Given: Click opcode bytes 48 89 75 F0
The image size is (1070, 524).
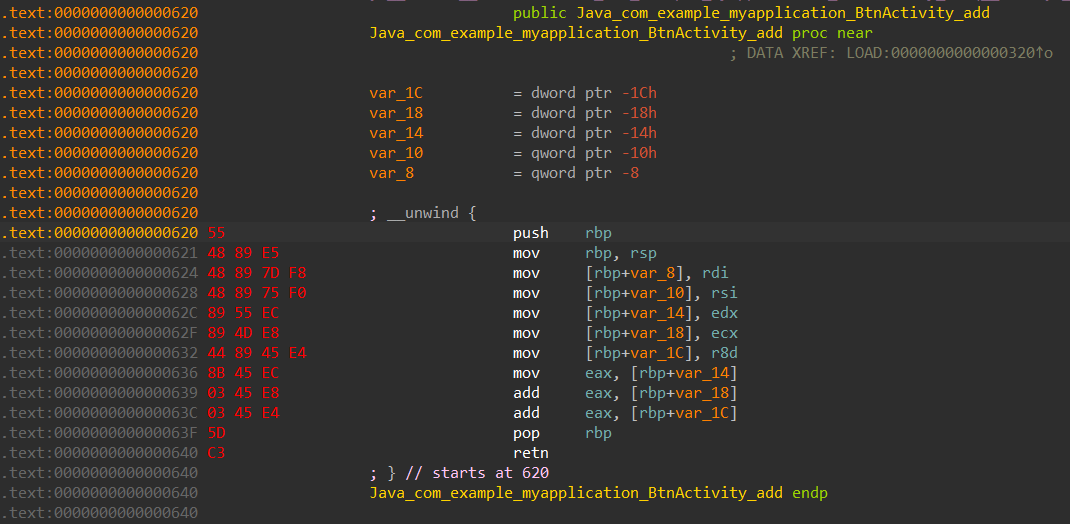Looking at the screenshot, I should pyautogui.click(x=257, y=293).
